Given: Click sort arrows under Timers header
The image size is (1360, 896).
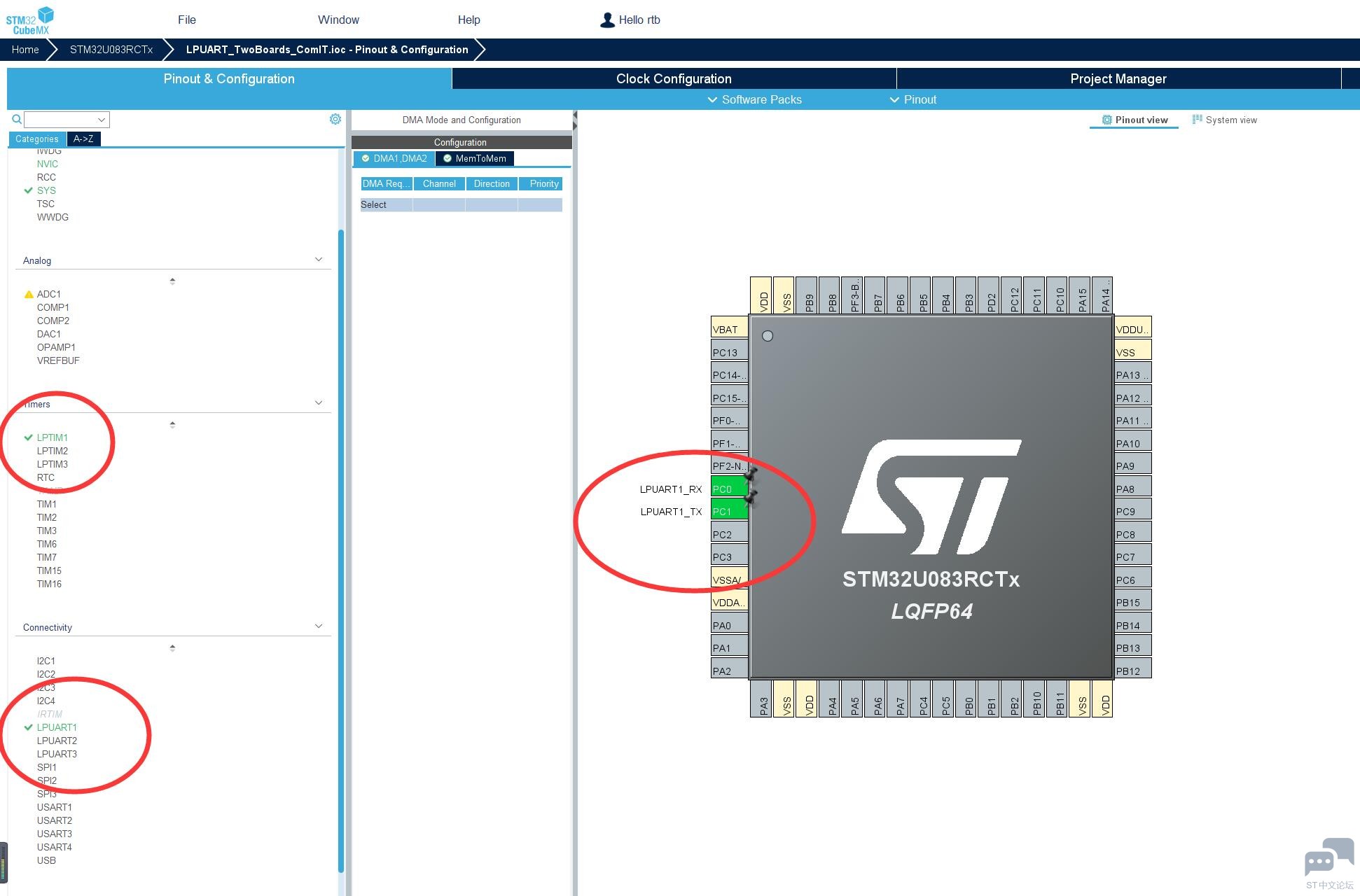Looking at the screenshot, I should pyautogui.click(x=172, y=425).
